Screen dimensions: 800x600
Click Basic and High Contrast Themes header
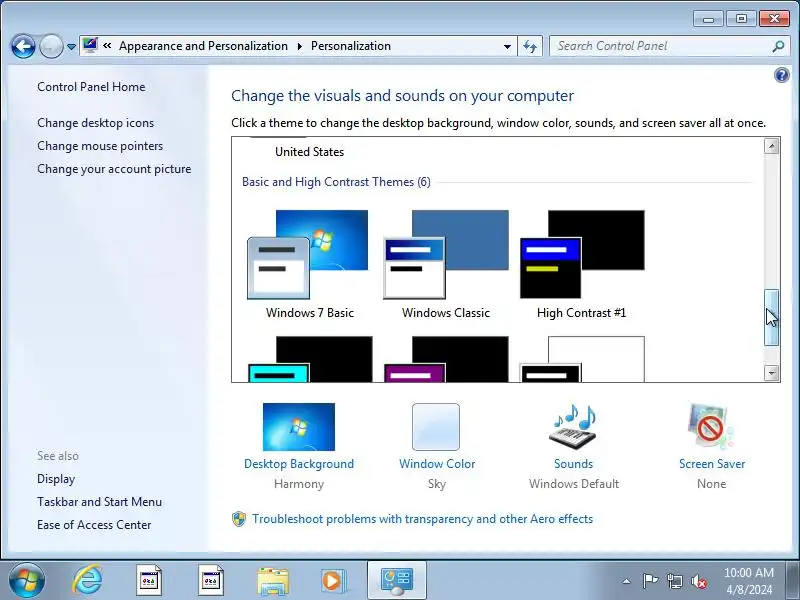336,182
